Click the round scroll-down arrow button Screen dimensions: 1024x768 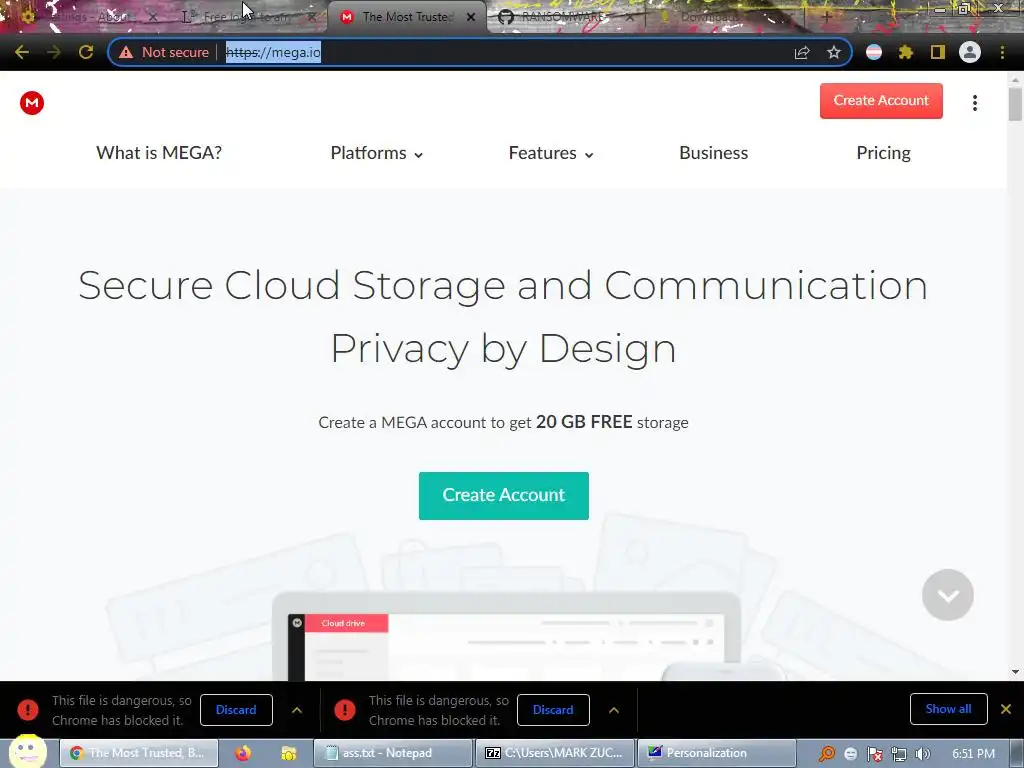coord(948,595)
